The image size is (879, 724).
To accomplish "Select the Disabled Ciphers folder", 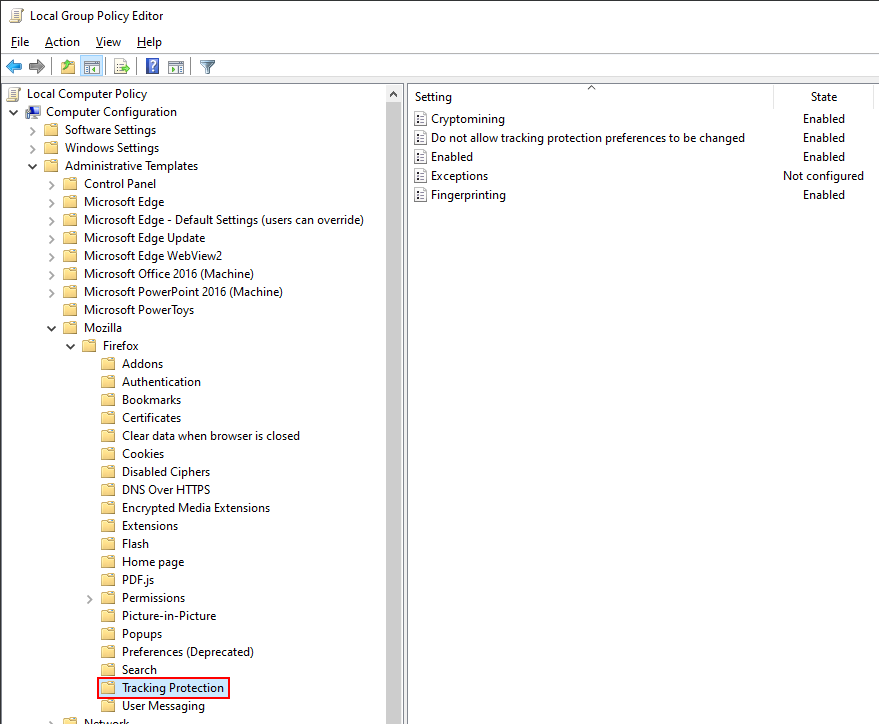I will tap(166, 472).
